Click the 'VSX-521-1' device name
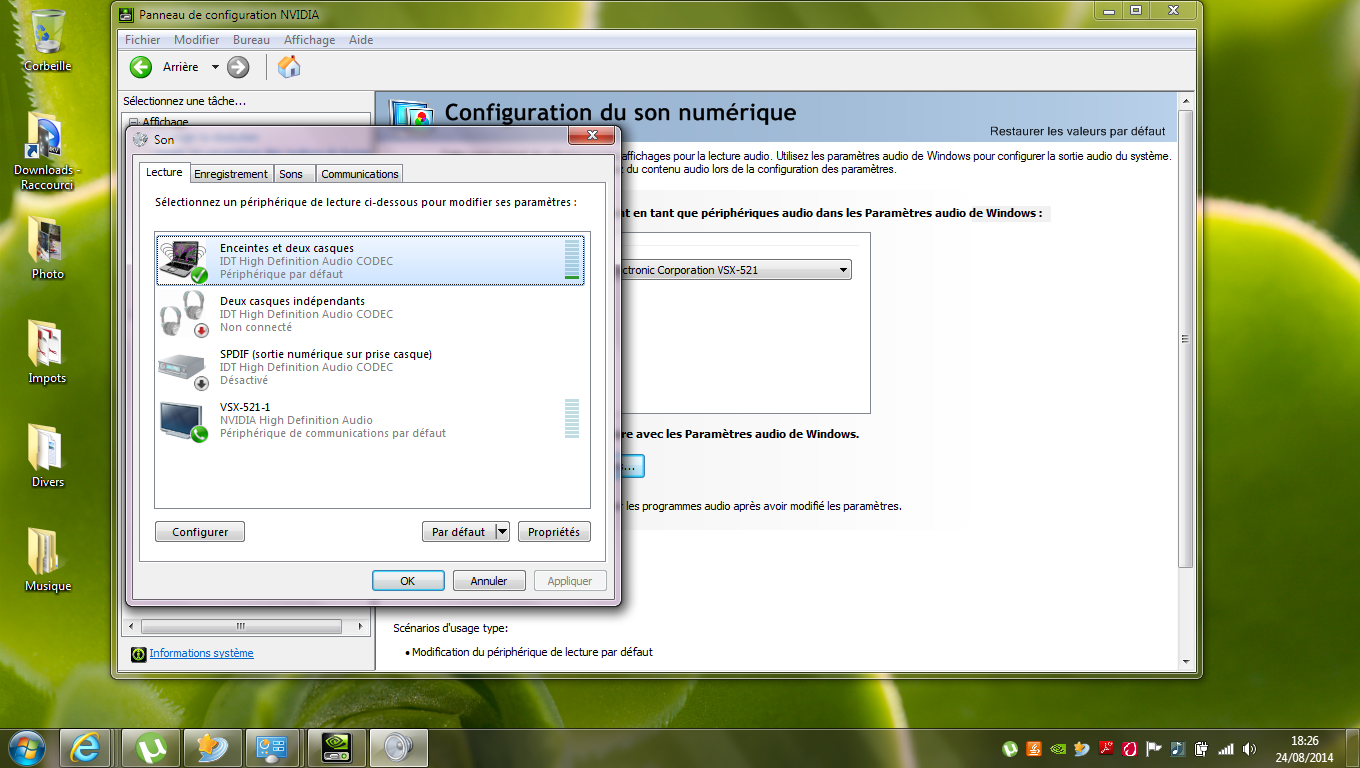 tap(245, 407)
